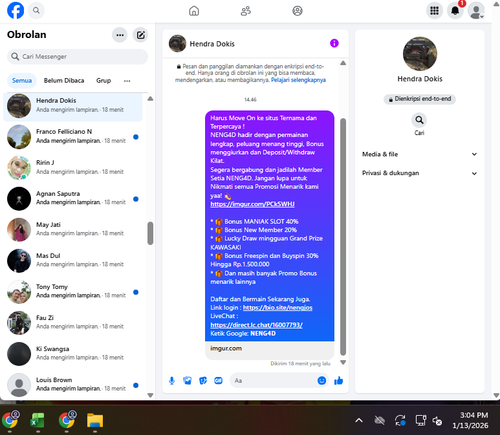
Task: Open the direct.lc.chat LiveChat link
Action: 256,325
